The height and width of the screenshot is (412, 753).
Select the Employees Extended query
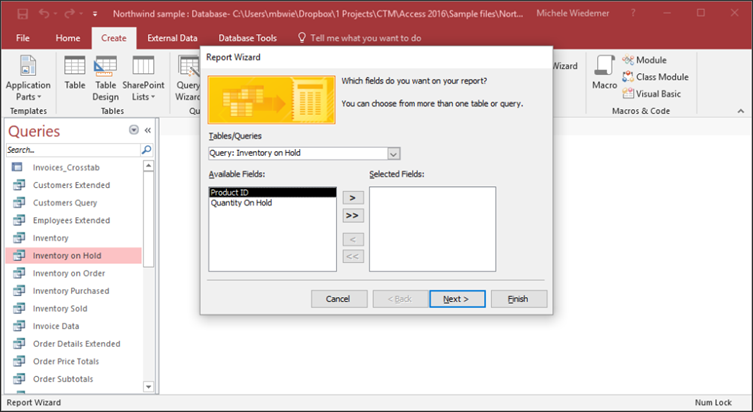tap(74, 220)
